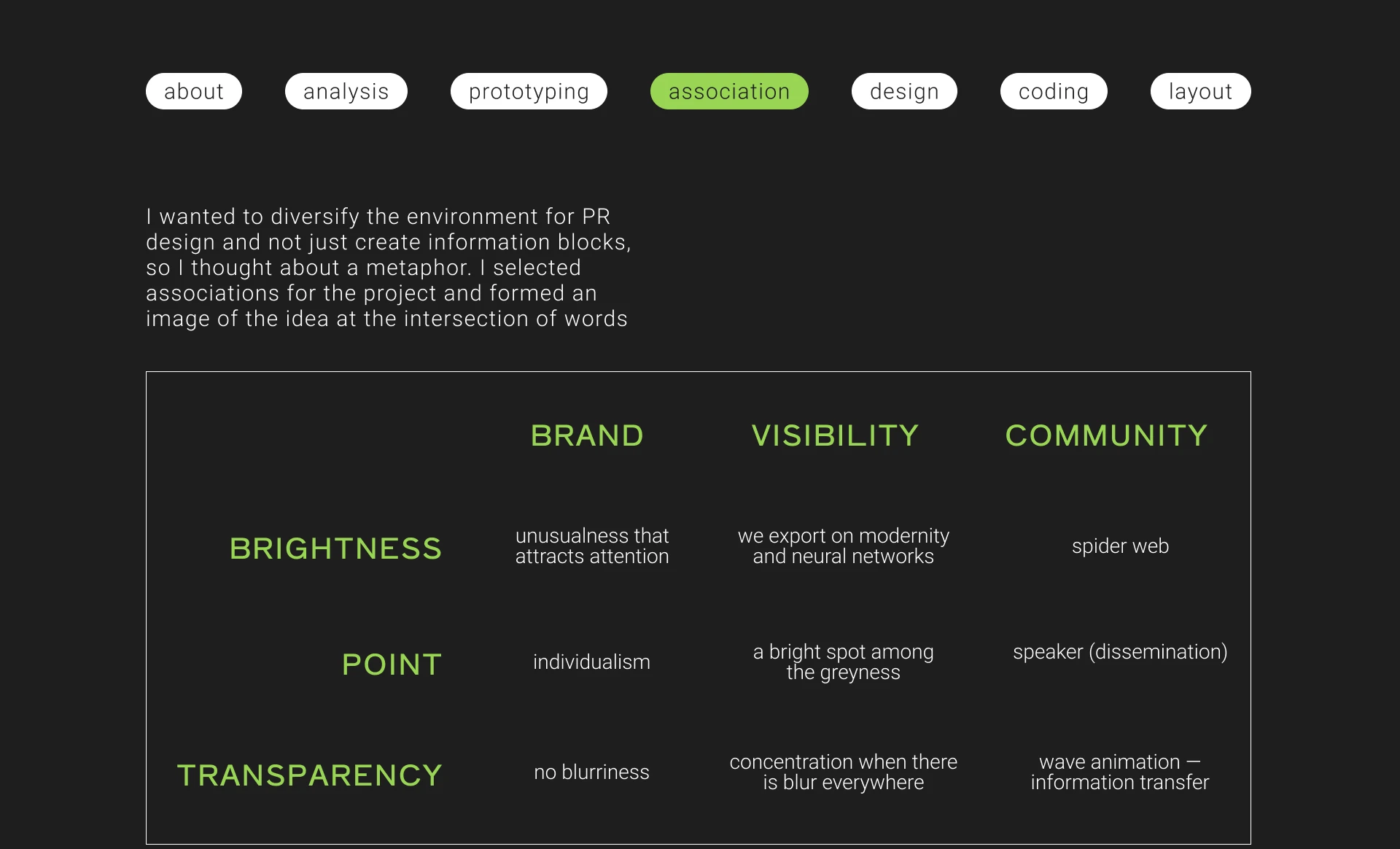
Task: Click 'speaker (dissemination)' cell text
Action: click(1120, 652)
